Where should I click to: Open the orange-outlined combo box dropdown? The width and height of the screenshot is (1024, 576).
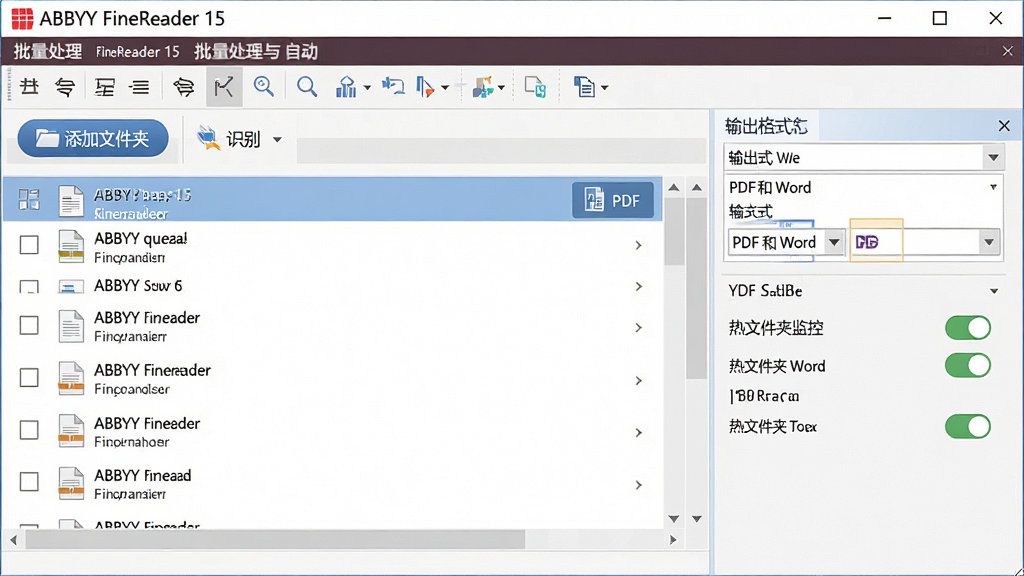tap(989, 242)
